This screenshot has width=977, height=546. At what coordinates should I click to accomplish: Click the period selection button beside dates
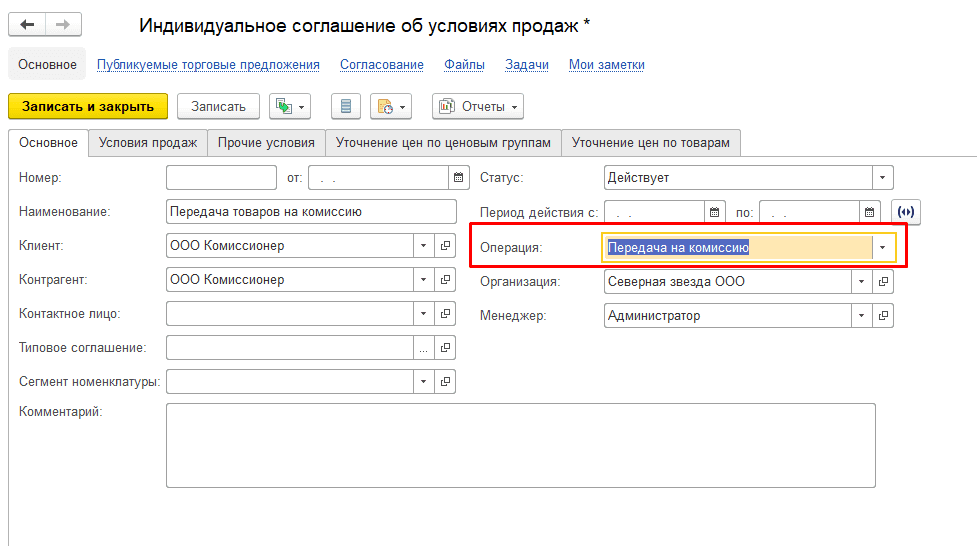pos(906,212)
